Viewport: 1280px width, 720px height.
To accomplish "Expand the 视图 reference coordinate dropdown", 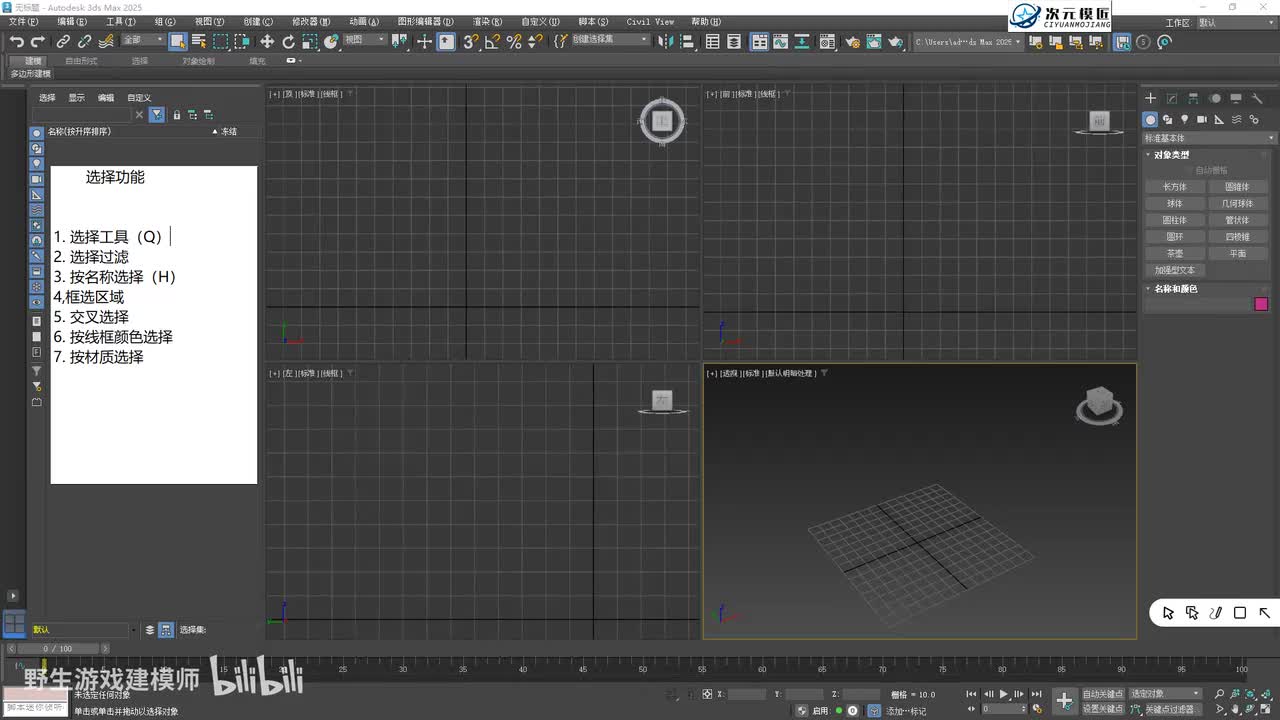I will tap(365, 40).
